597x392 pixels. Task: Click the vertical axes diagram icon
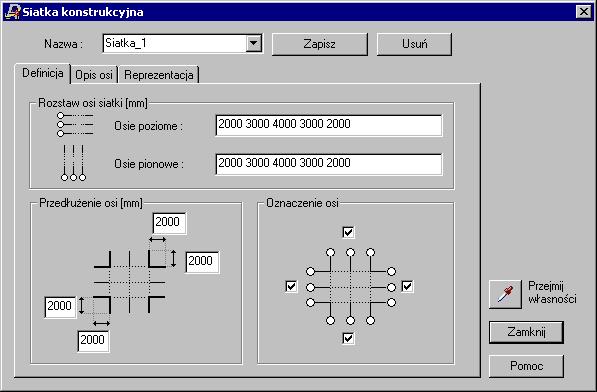point(73,163)
